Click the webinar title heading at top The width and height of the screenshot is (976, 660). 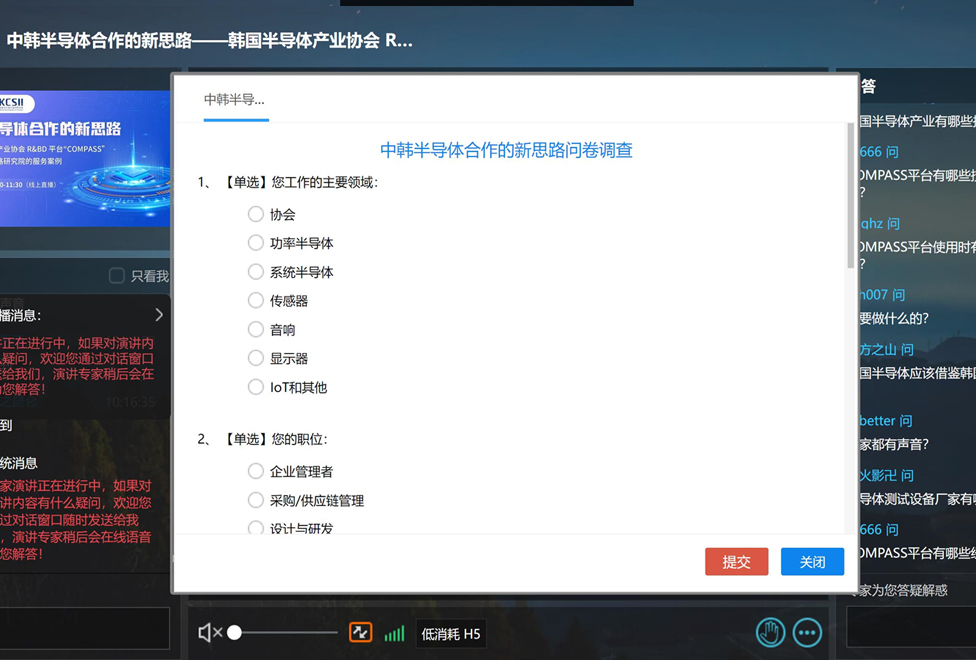(x=209, y=41)
